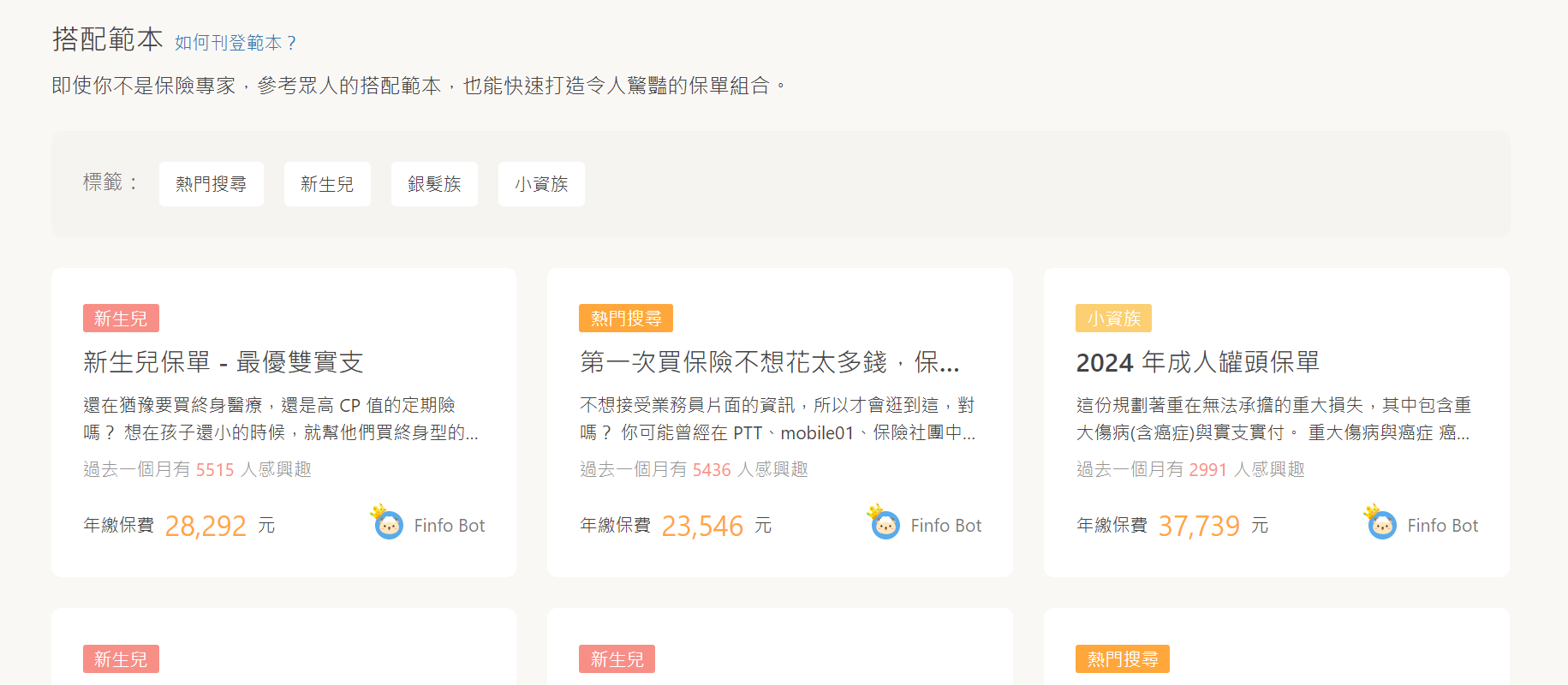This screenshot has width=1568, height=685.
Task: Pick the 小資族 tag filter
Action: (x=541, y=184)
